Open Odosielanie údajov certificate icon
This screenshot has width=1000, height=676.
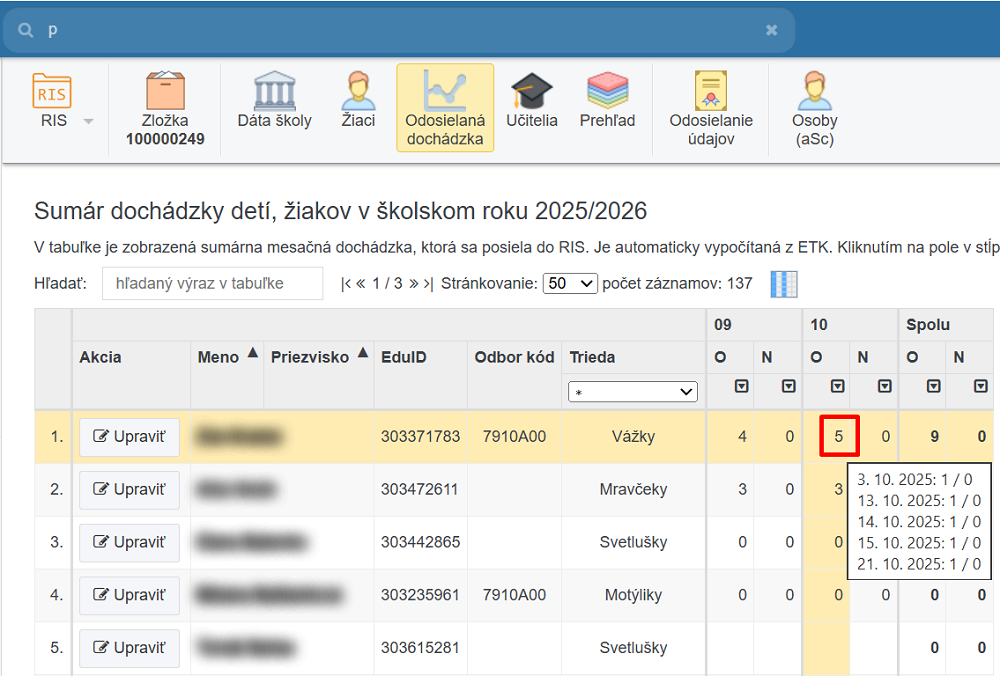point(711,92)
